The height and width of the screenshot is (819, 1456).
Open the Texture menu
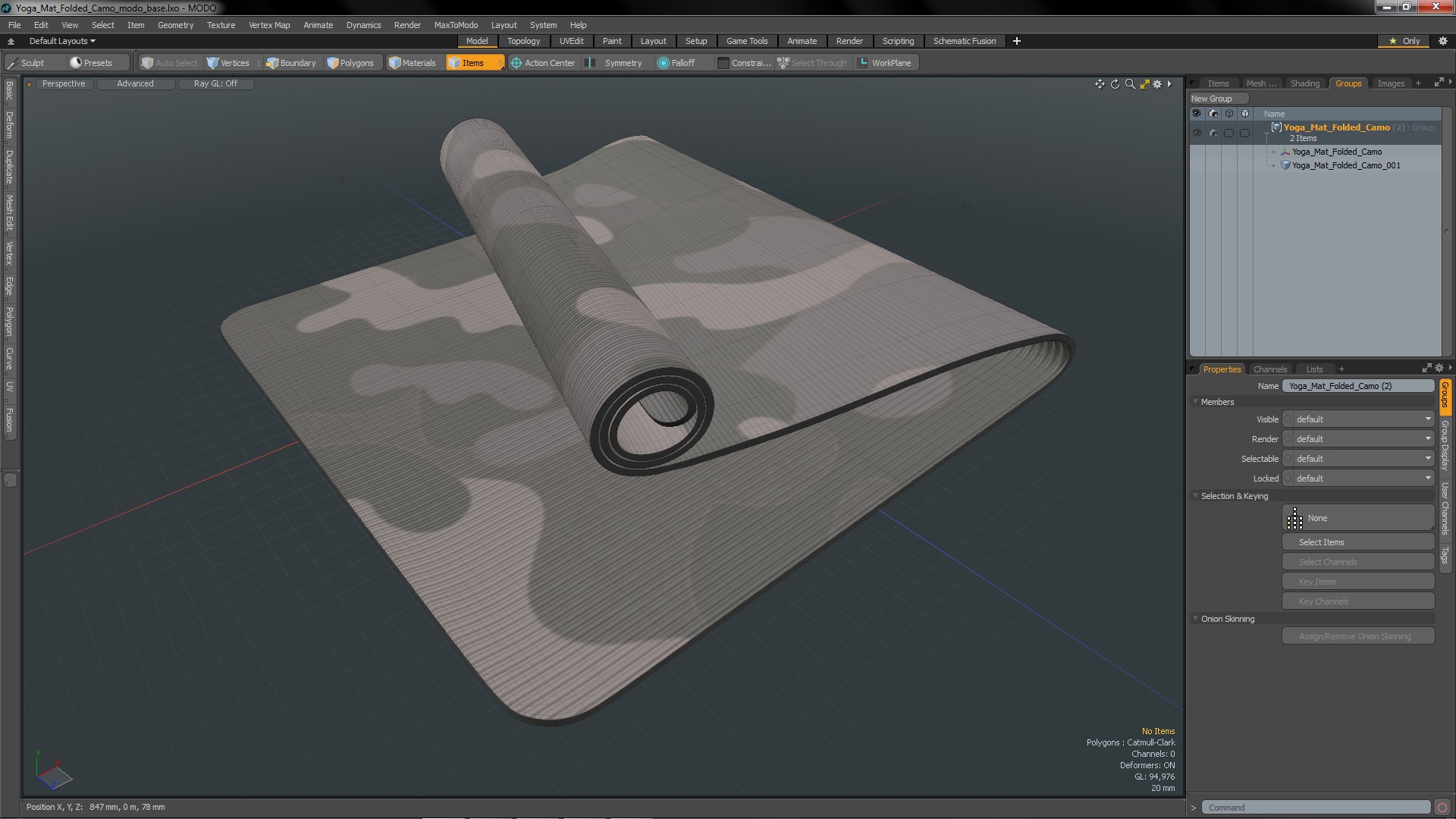pos(221,25)
